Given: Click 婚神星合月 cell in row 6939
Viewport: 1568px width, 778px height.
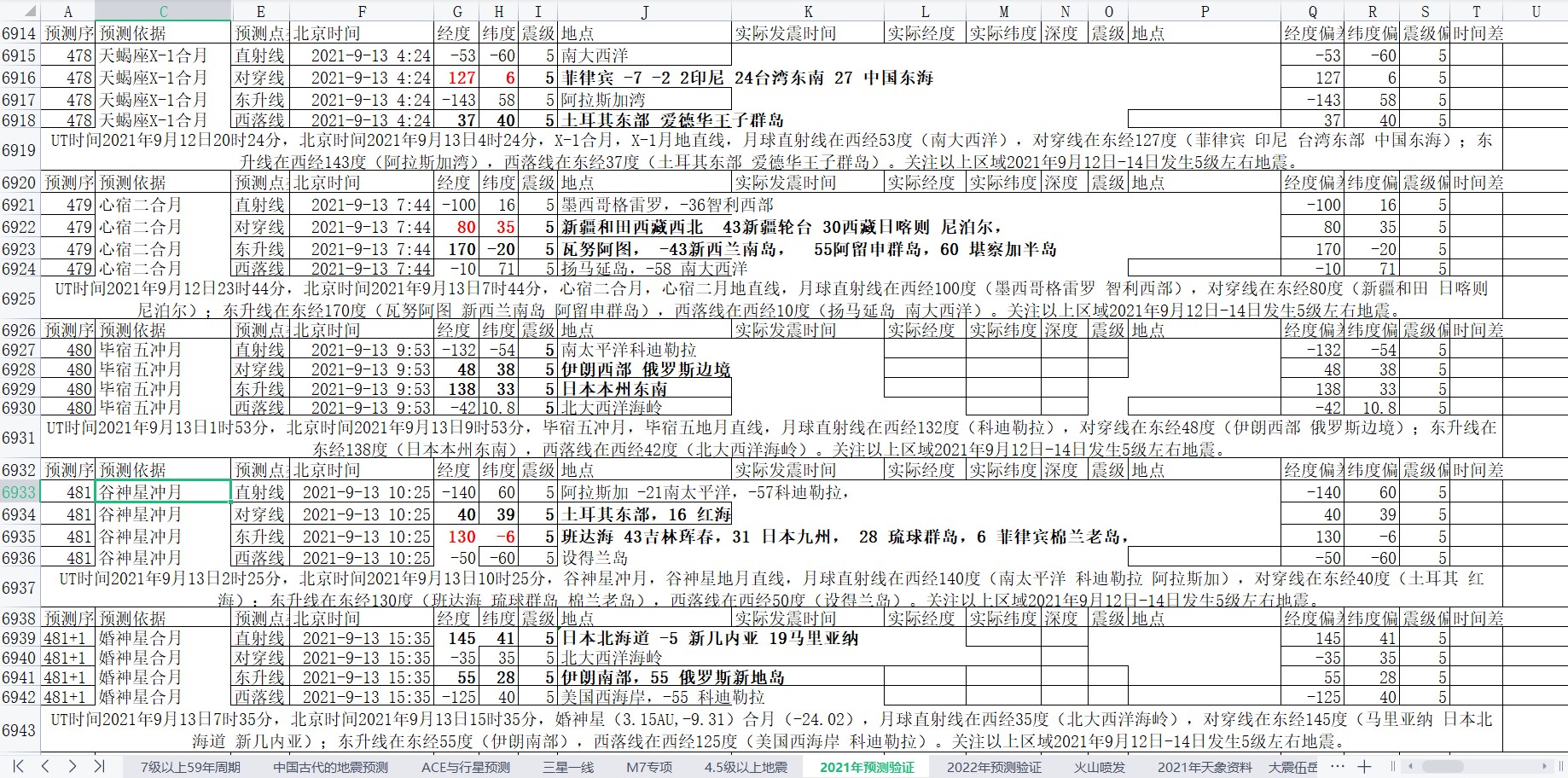Looking at the screenshot, I should tap(163, 638).
